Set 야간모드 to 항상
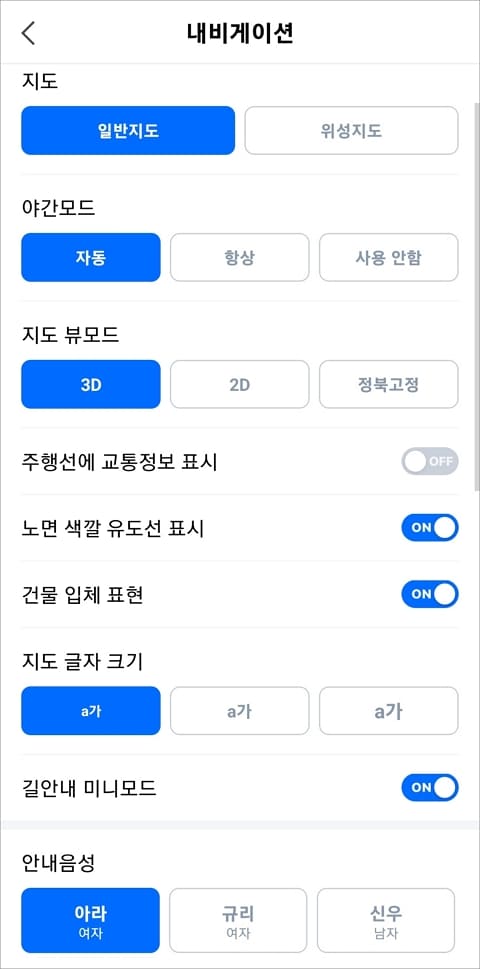This screenshot has width=480, height=969. point(240,257)
